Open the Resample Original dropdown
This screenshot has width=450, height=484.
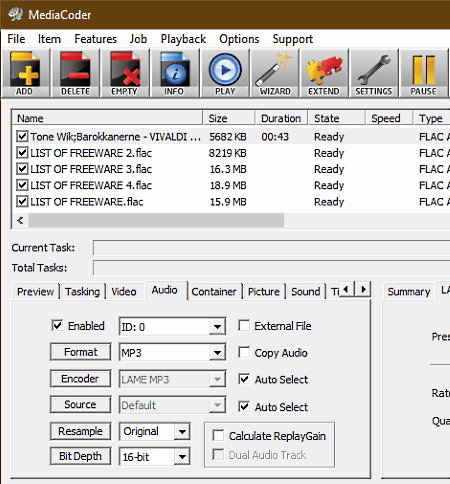coord(182,432)
